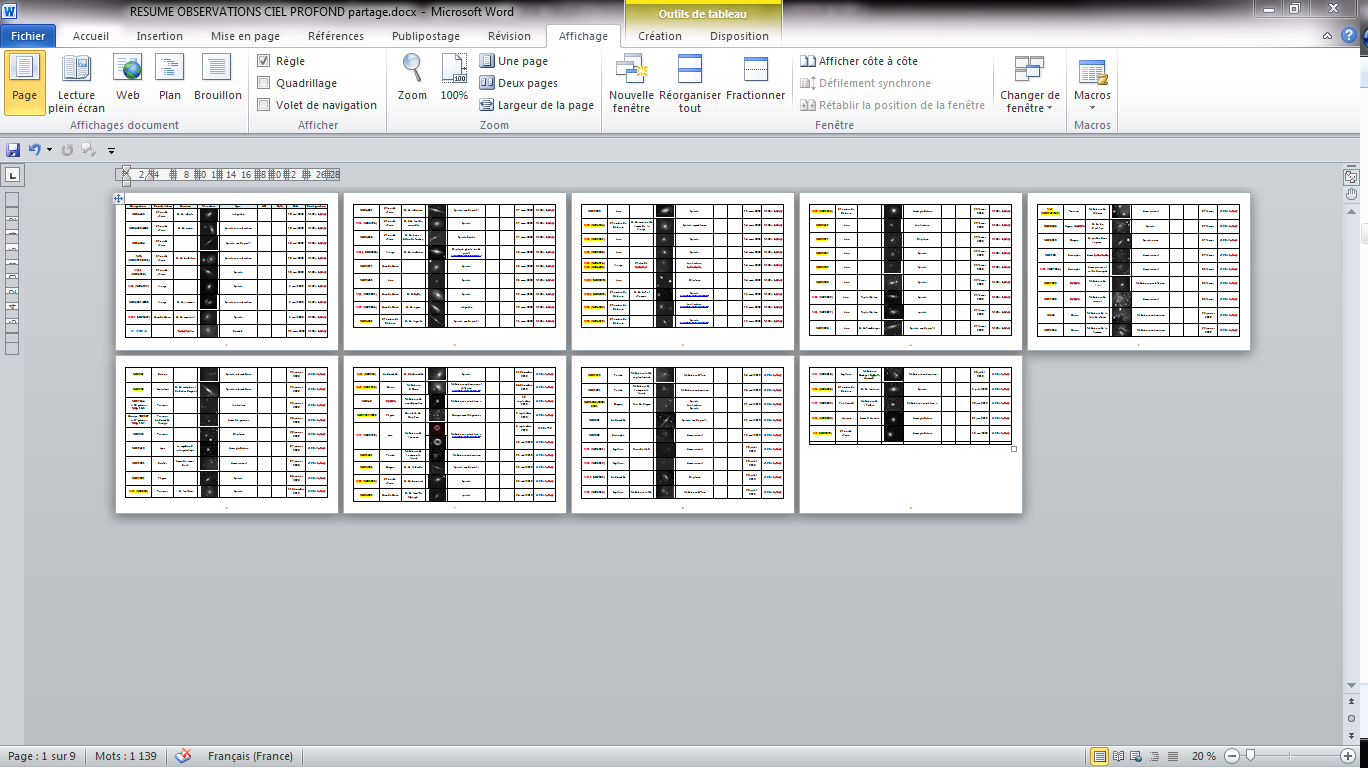
Task: Save document from Quick Access Toolbar
Action: (x=13, y=150)
